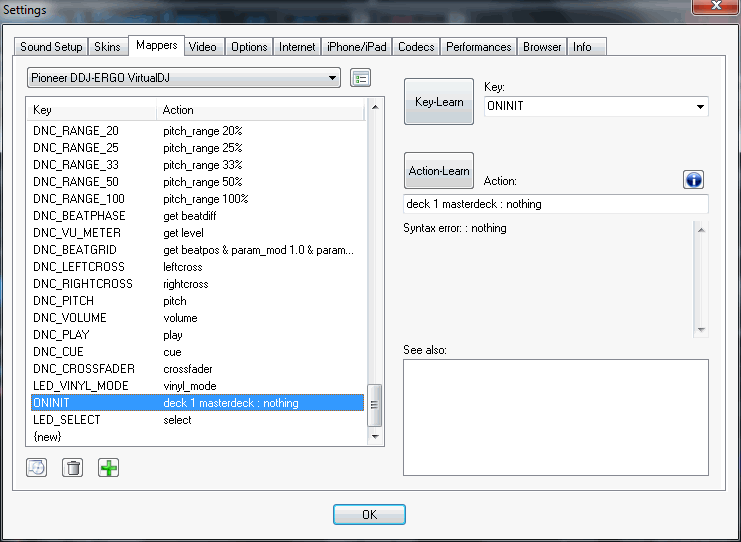741x542 pixels.
Task: Click the Key column header
Action: [92, 110]
